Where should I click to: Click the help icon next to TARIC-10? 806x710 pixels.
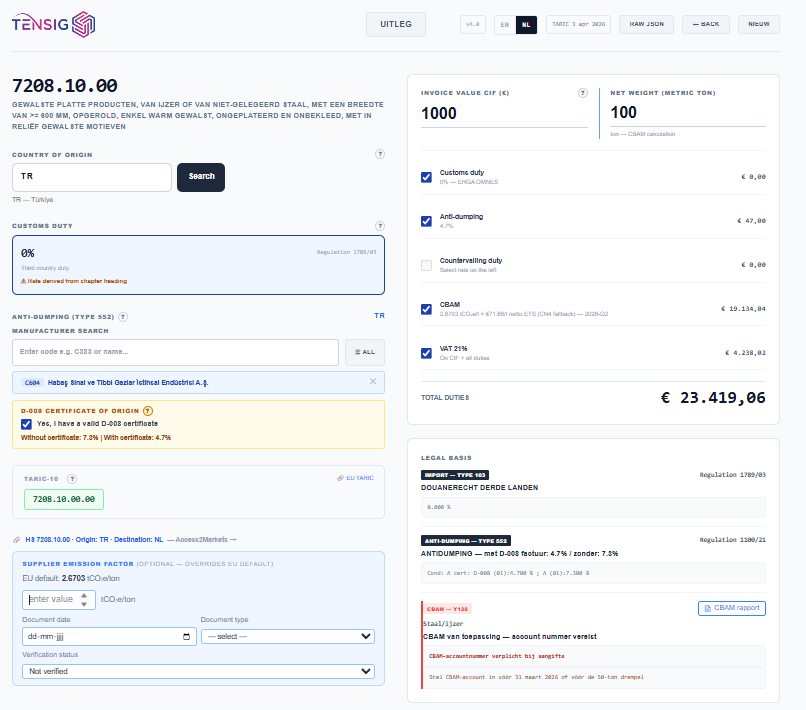click(x=70, y=479)
